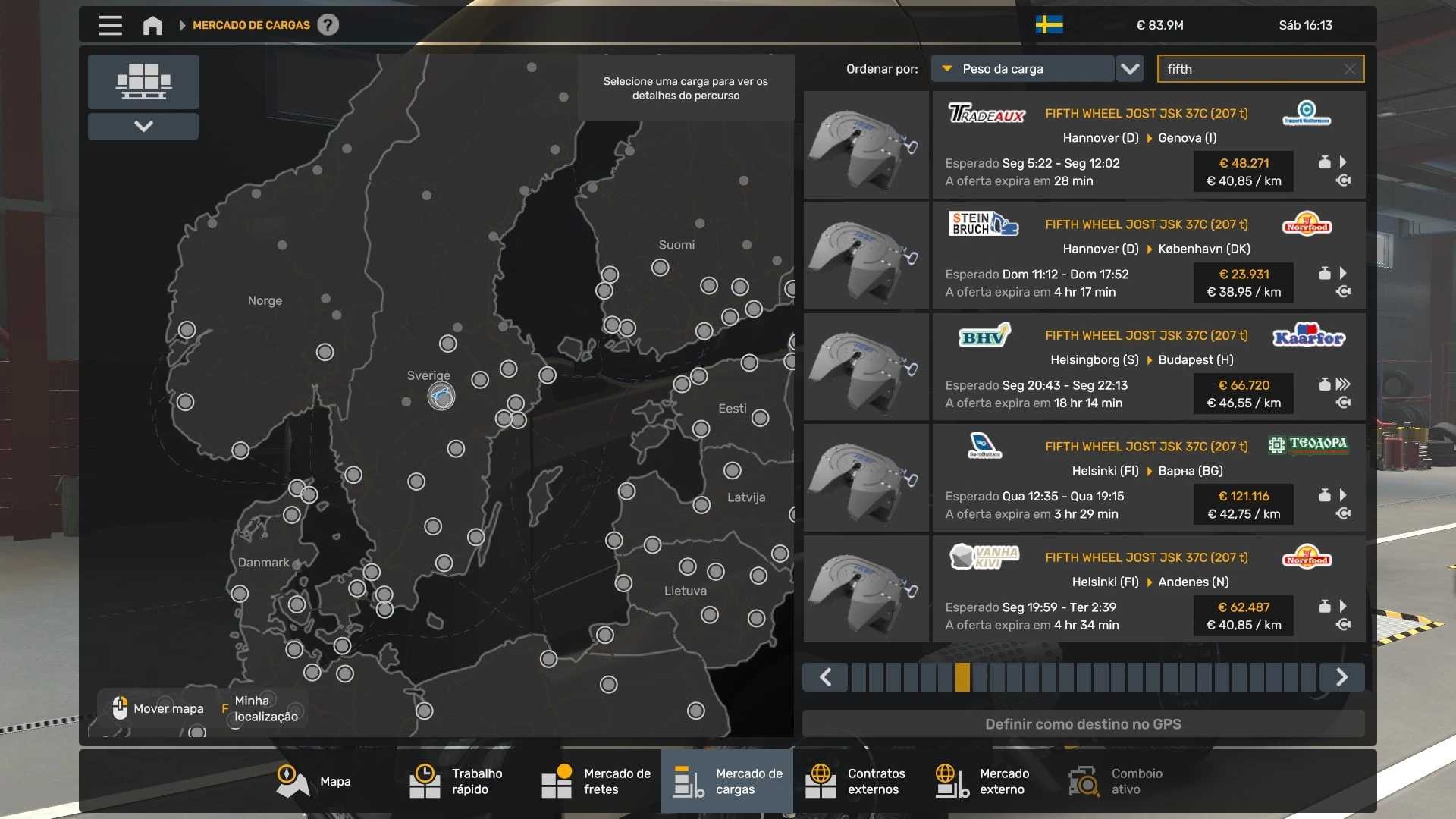Go to next page of cargo offers
The height and width of the screenshot is (819, 1456).
coord(1341,677)
